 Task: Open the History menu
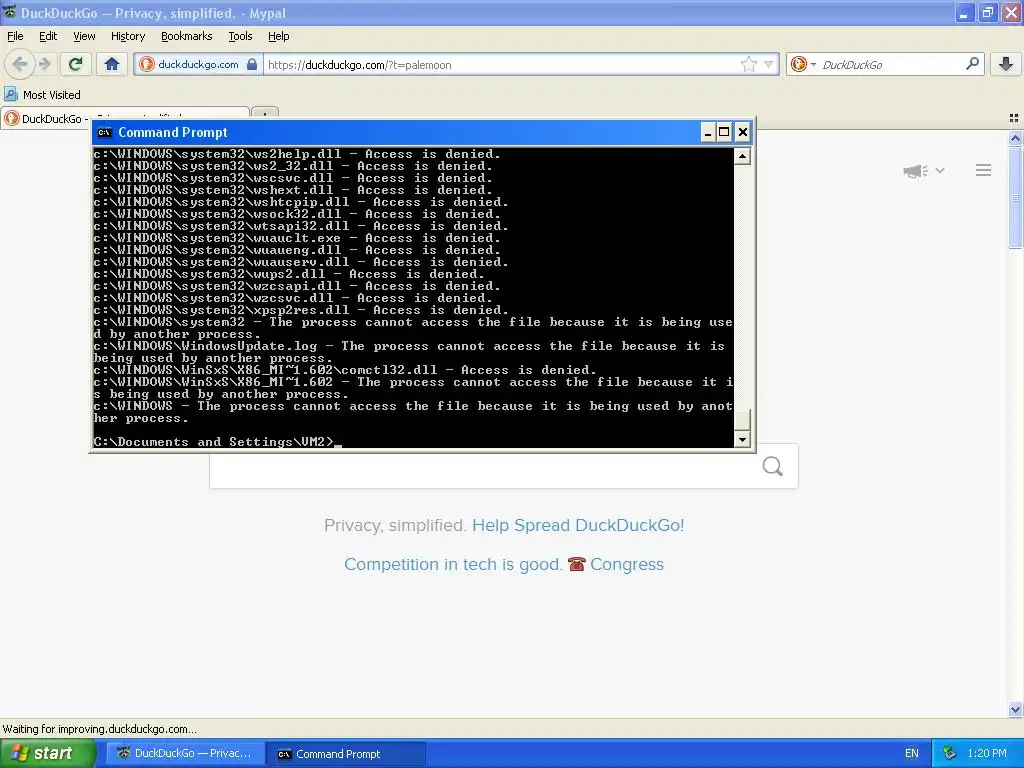click(127, 36)
